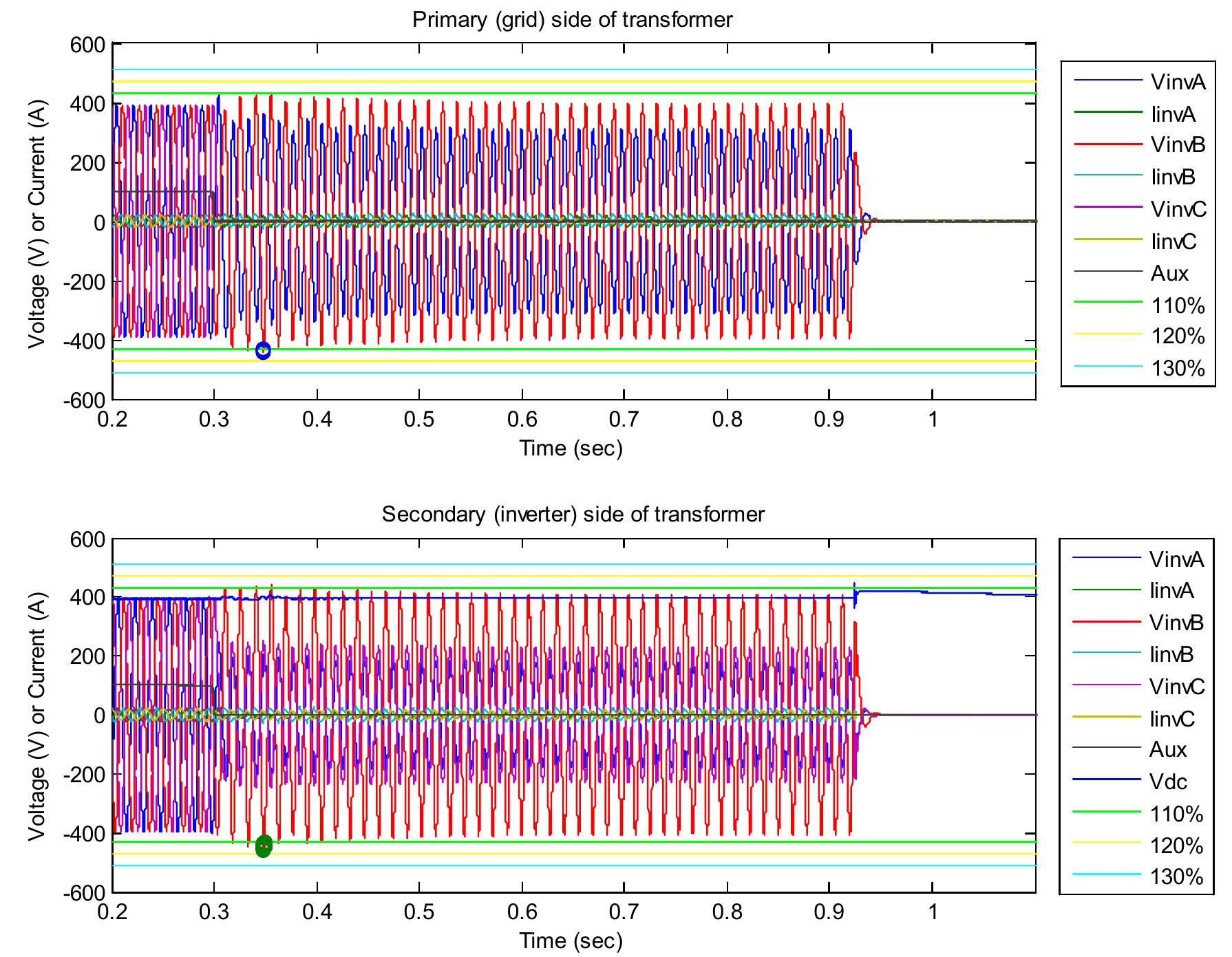
Task: Click the Time (sec) axis label of primary plot
Action: [571, 447]
